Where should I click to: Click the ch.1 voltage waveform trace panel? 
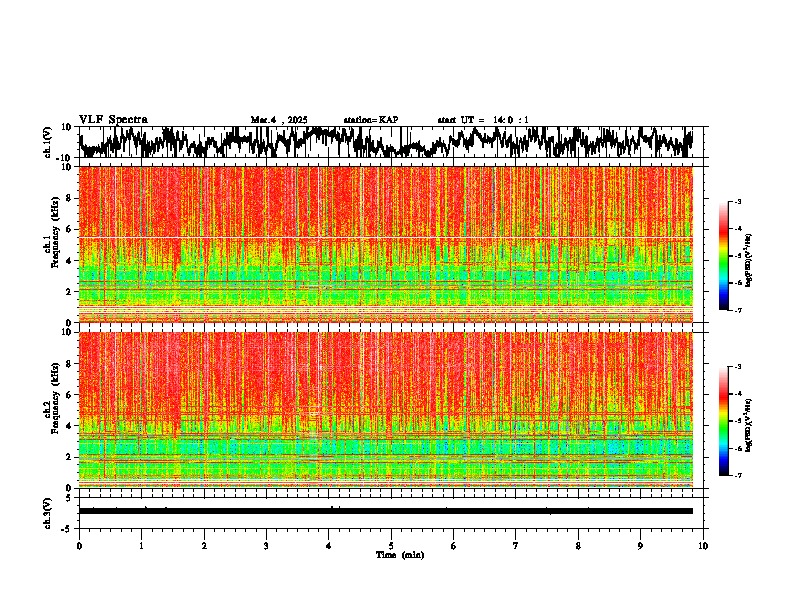391,142
